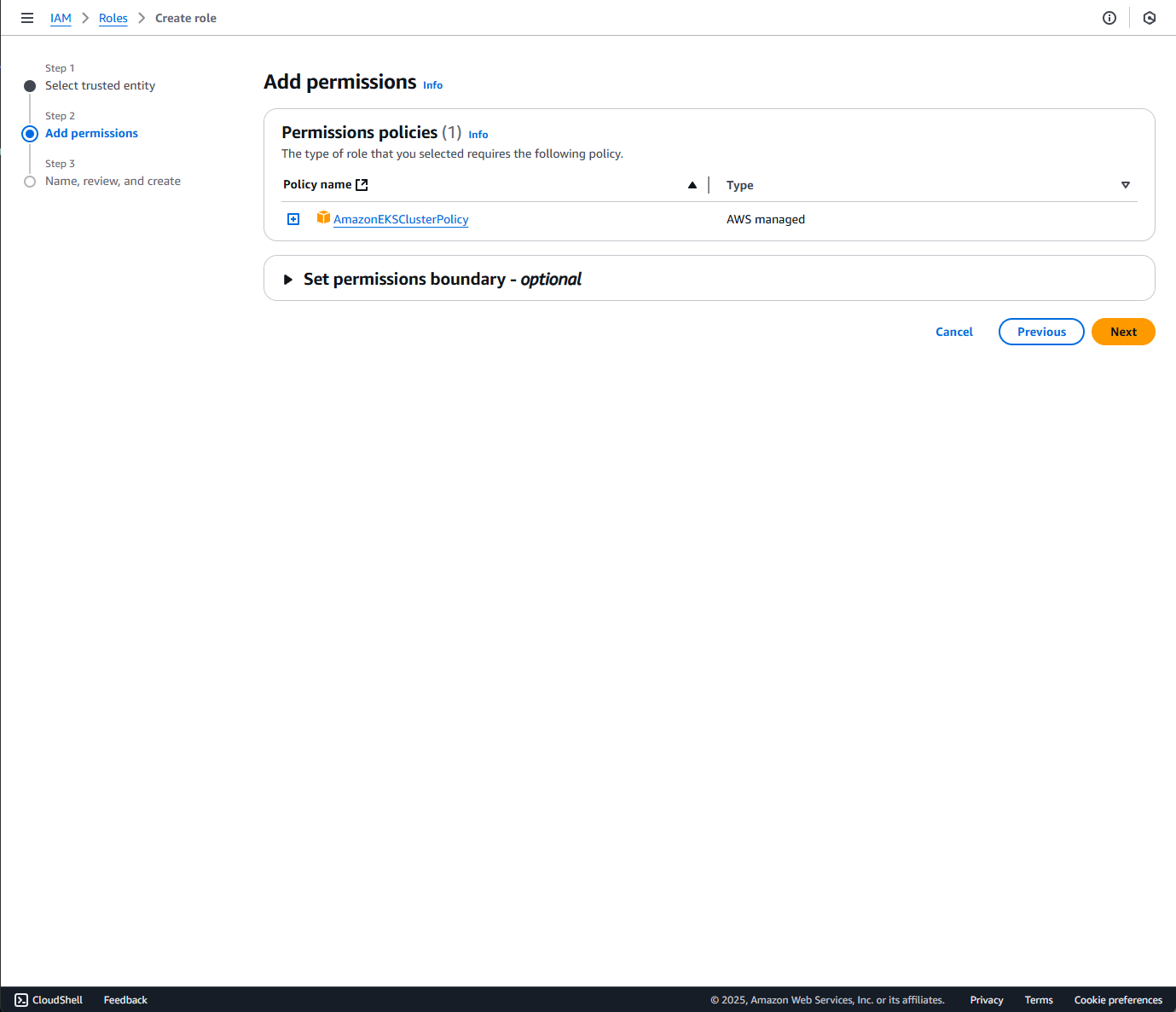Image resolution: width=1176 pixels, height=1012 pixels.
Task: Sort by Policy name ascending arrow
Action: pos(692,185)
